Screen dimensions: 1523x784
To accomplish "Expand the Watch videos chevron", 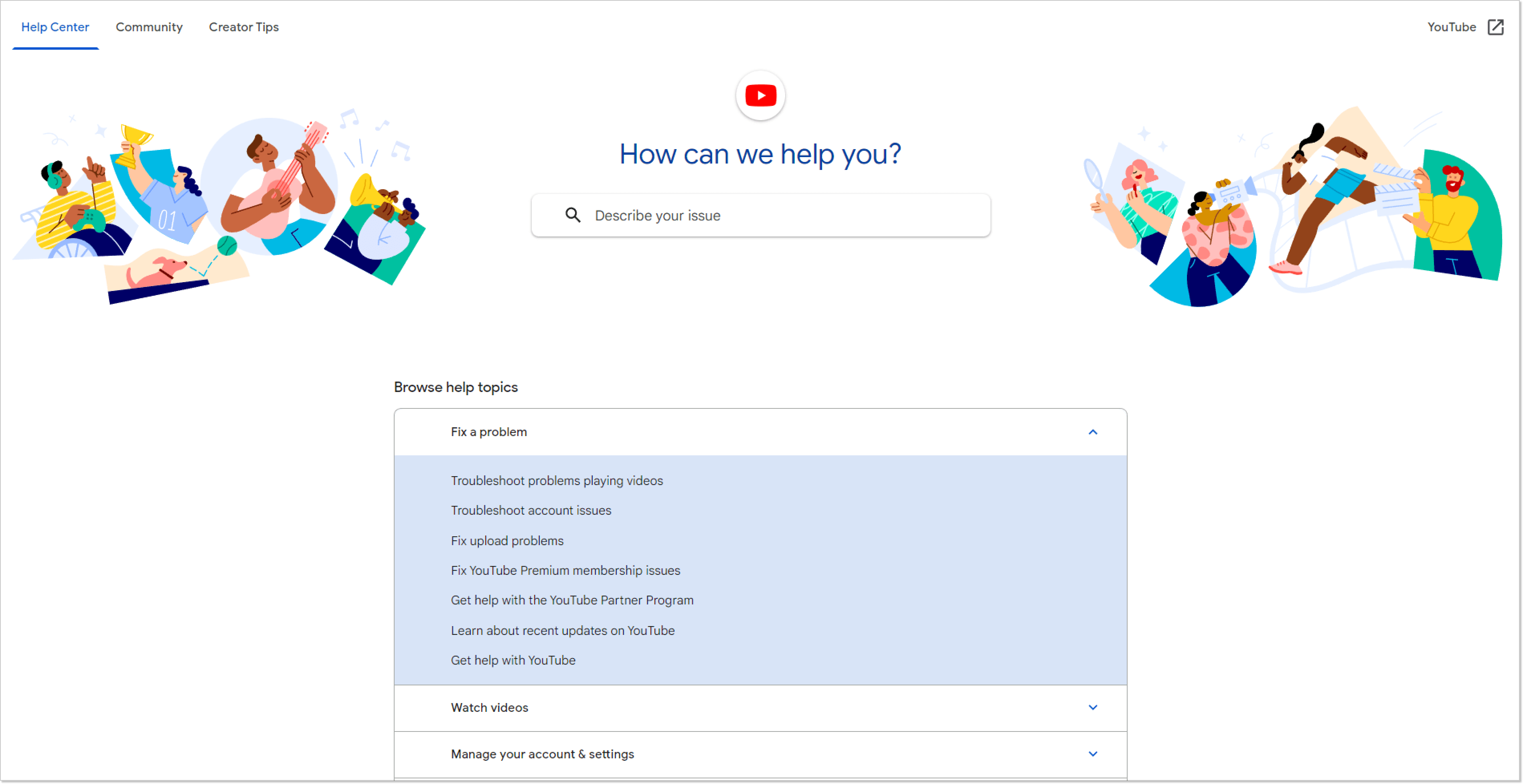I will tap(1093, 707).
